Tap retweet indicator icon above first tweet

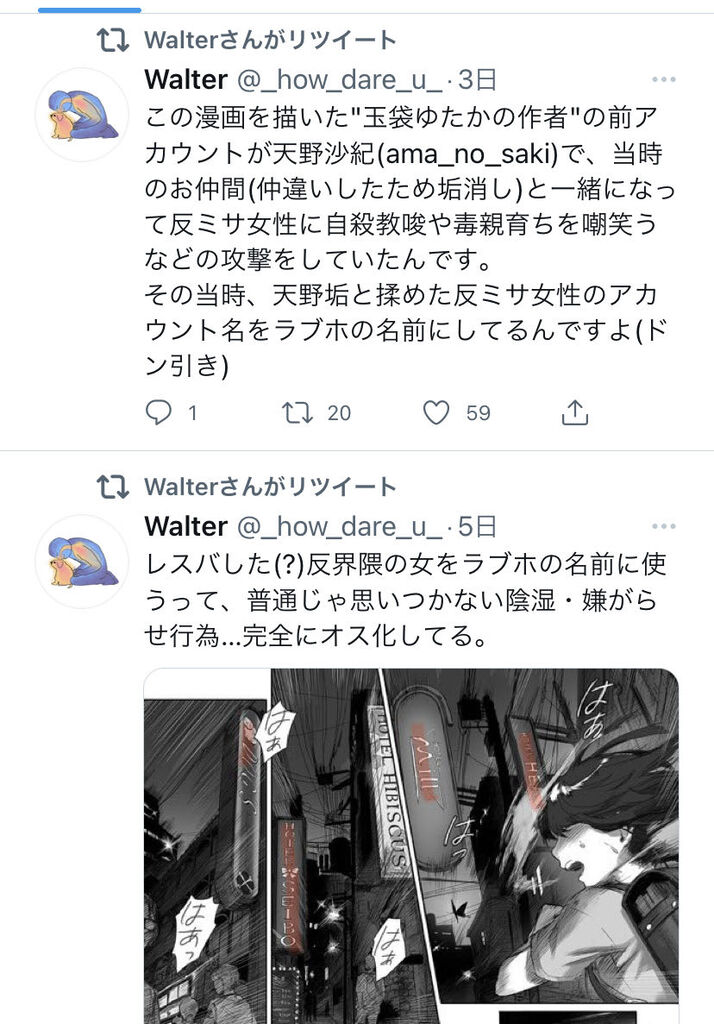113,40
